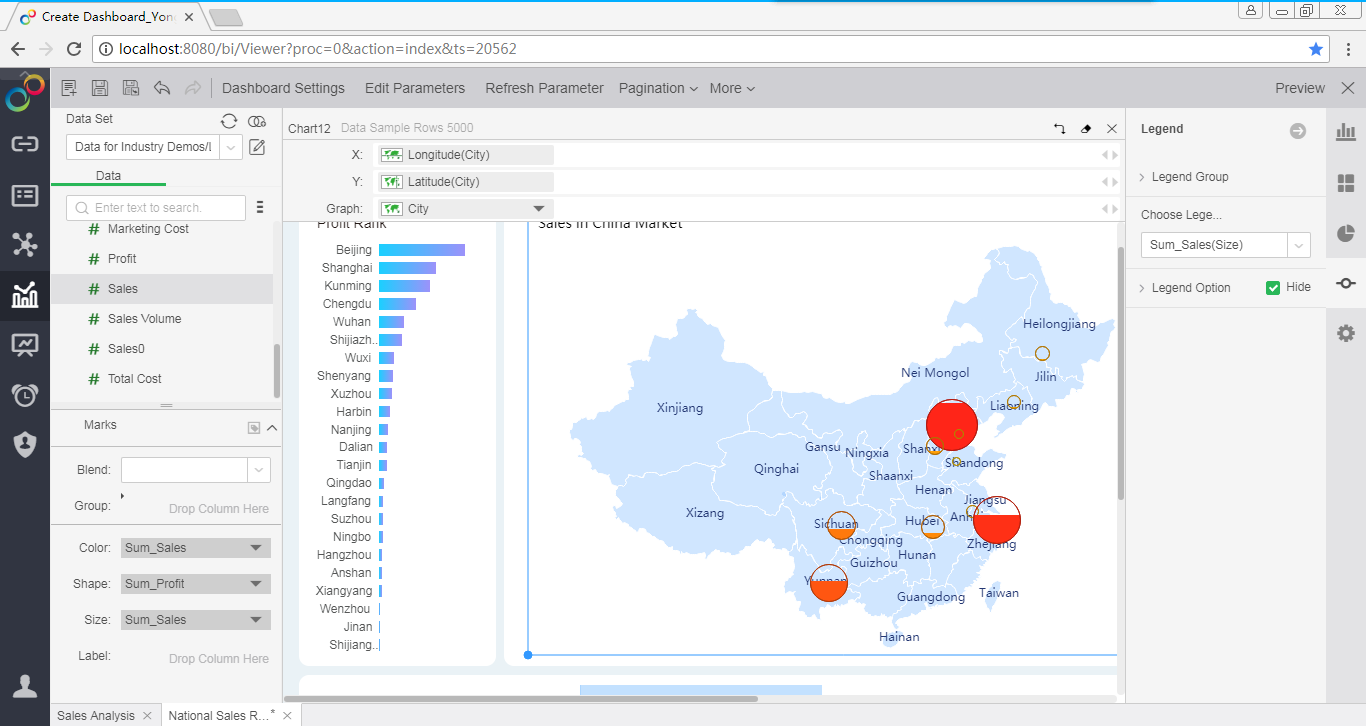The width and height of the screenshot is (1366, 726).
Task: Open the grid layout tab on right
Action: [x=1346, y=183]
